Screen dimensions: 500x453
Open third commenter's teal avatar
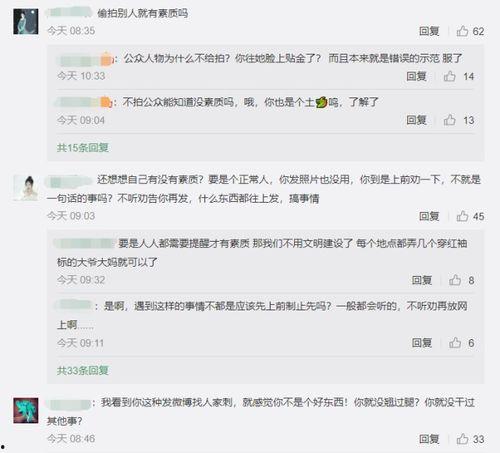pyautogui.click(x=26, y=410)
